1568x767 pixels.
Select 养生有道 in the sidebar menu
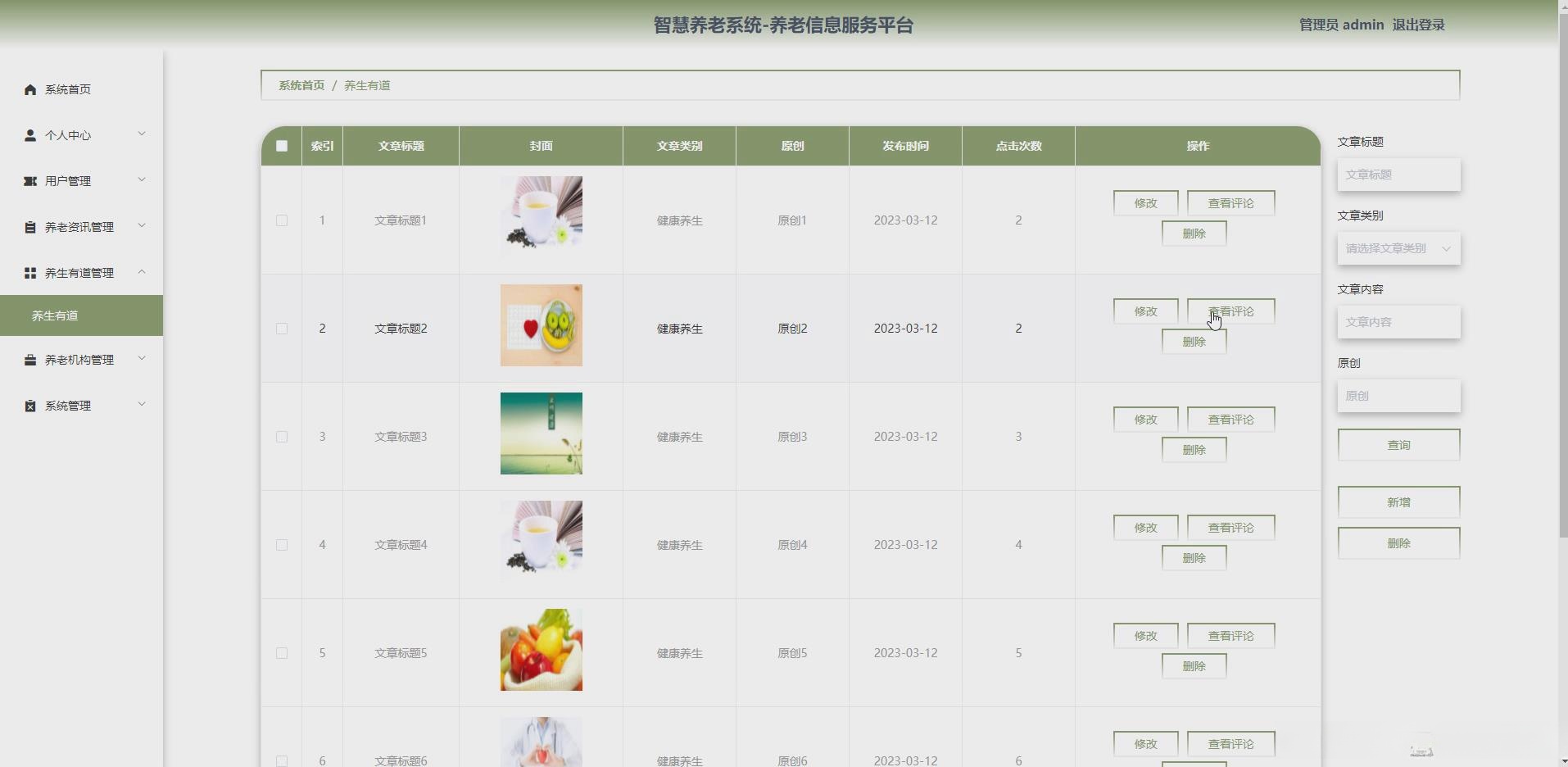coord(54,315)
